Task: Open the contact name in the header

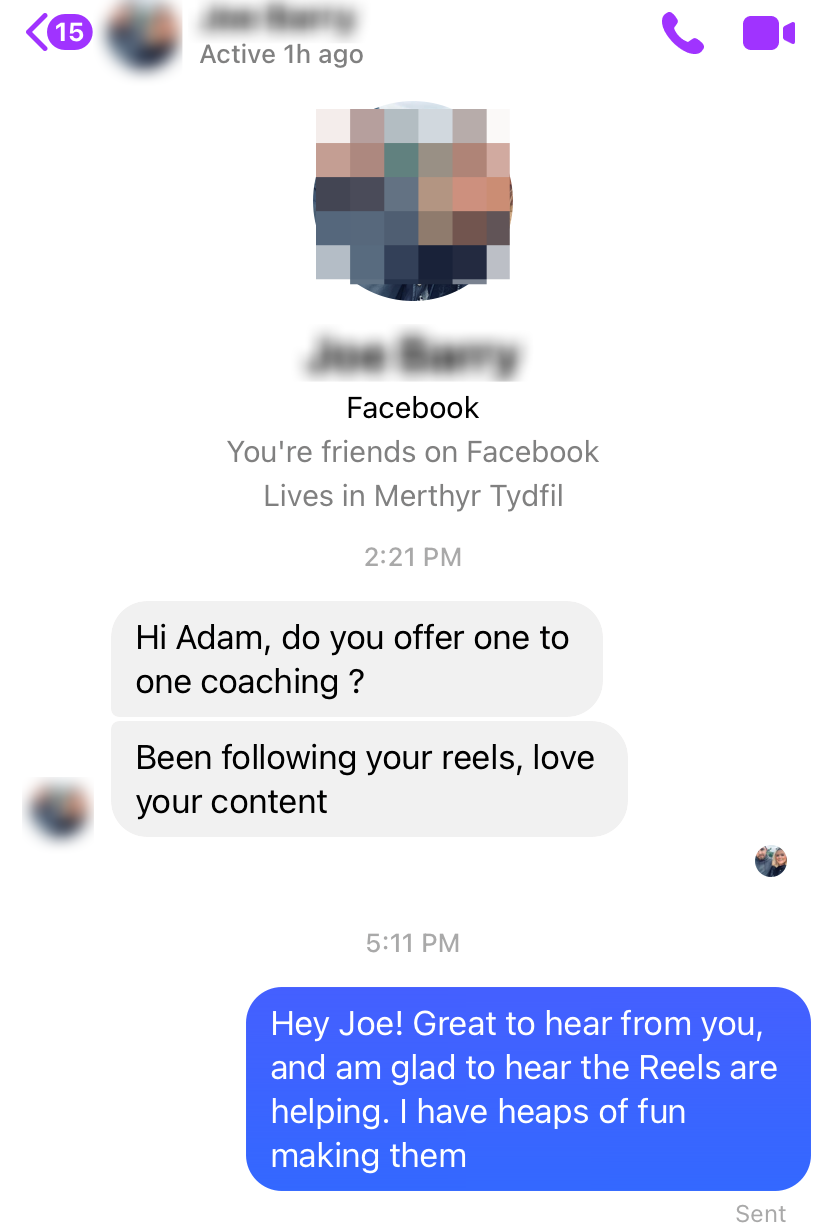Action: coord(279,19)
